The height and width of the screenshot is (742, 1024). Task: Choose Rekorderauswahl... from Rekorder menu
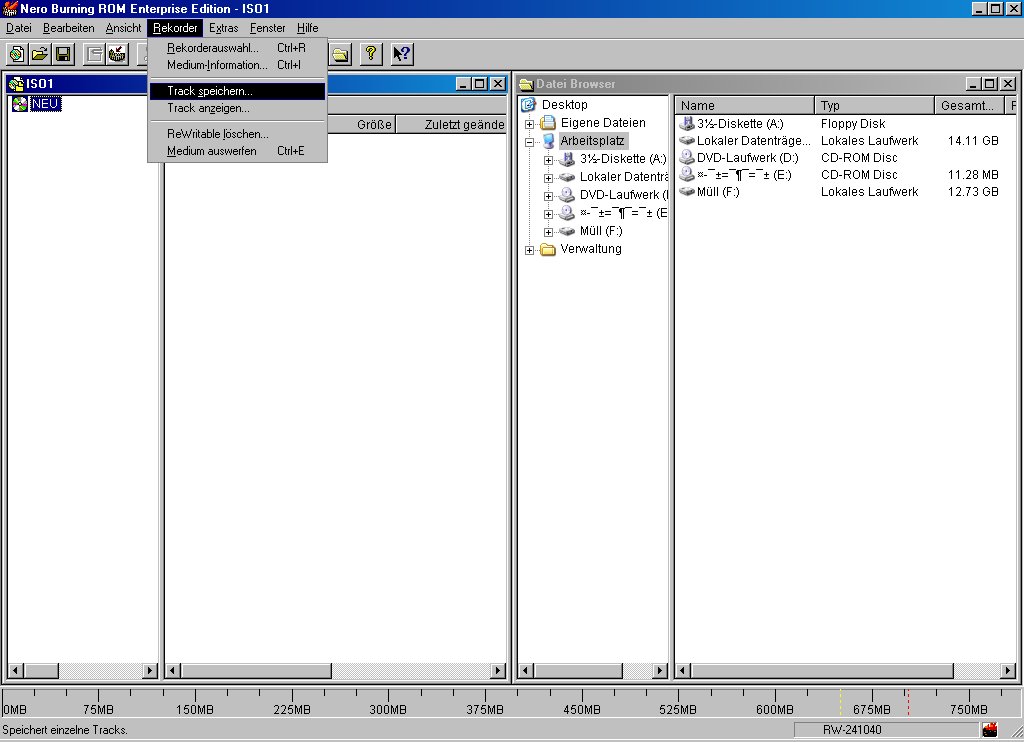tap(237, 48)
